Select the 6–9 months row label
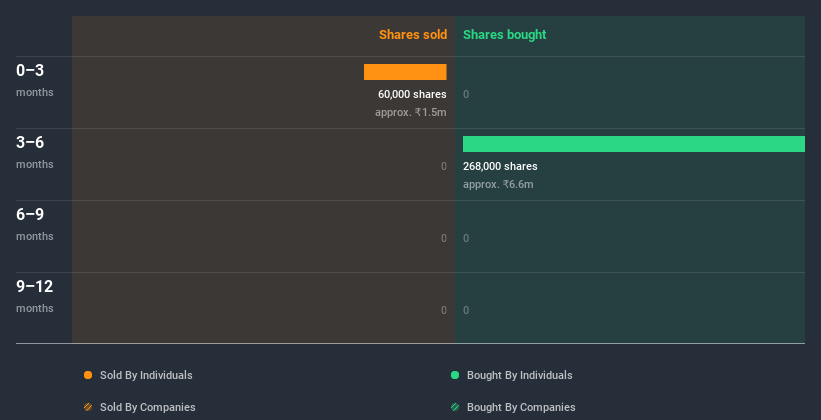 (35, 224)
